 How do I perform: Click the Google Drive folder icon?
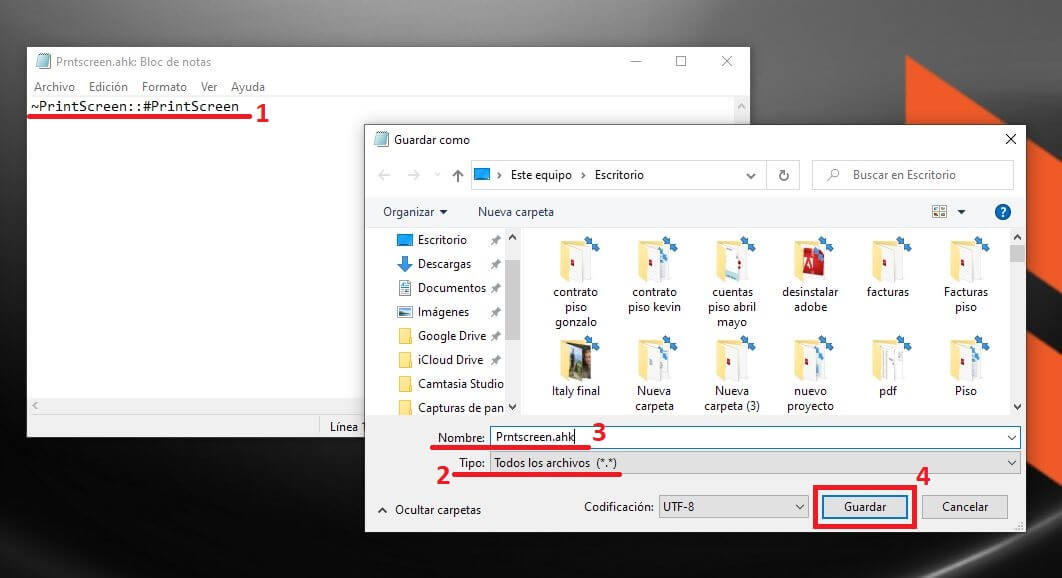(405, 336)
